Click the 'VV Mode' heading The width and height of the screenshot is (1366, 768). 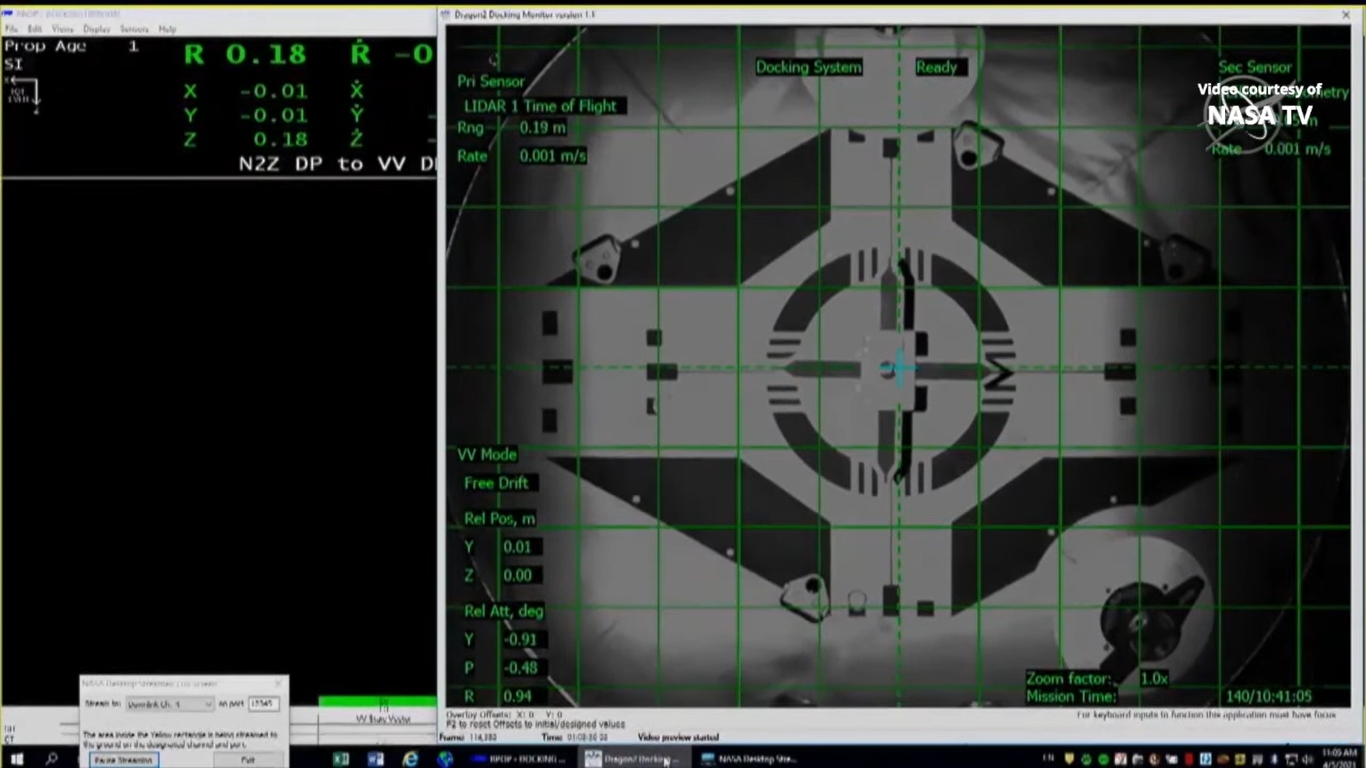pyautogui.click(x=487, y=454)
